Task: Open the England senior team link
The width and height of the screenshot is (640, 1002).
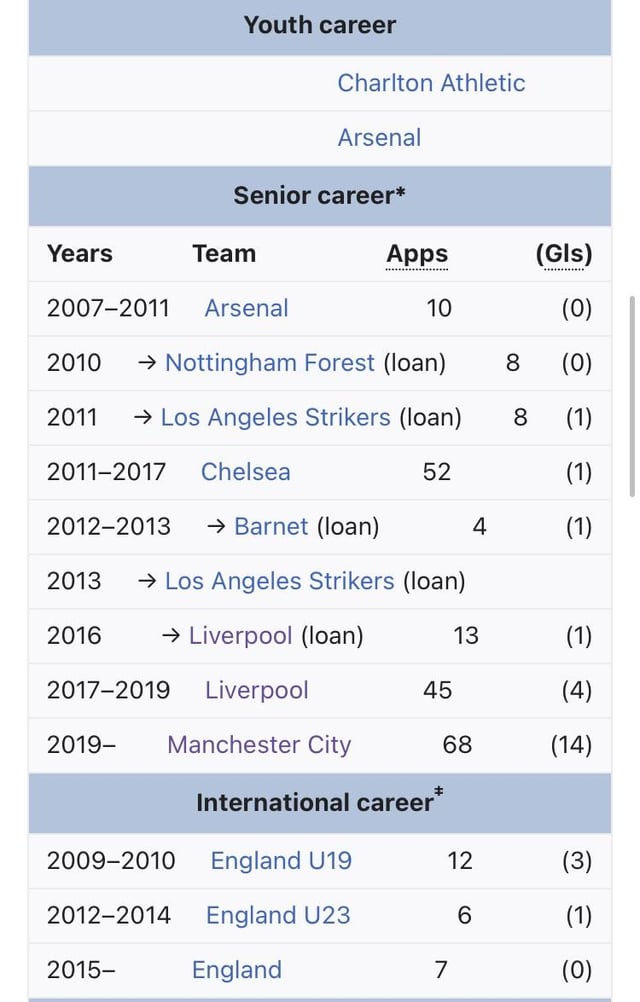Action: [x=236, y=970]
